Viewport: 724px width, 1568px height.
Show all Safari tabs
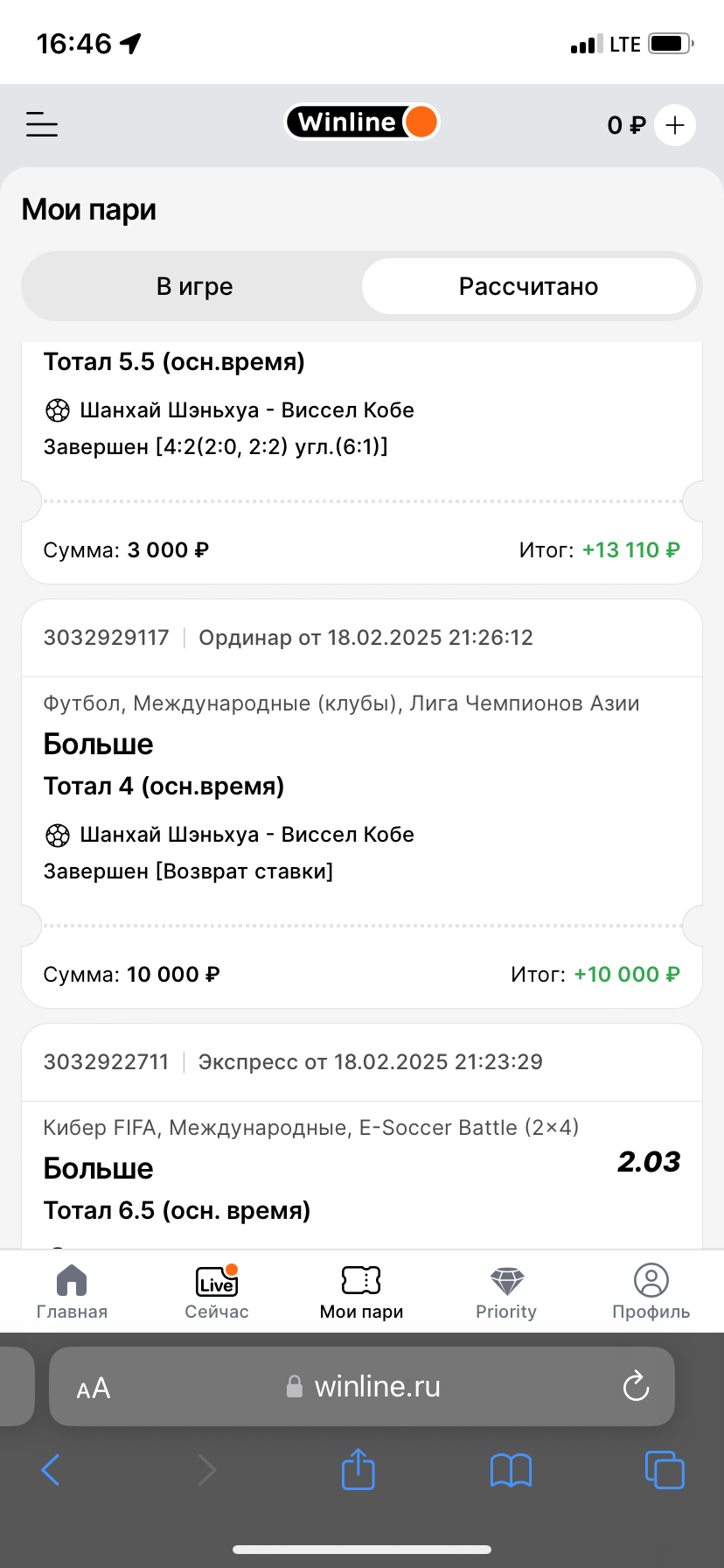[665, 1470]
